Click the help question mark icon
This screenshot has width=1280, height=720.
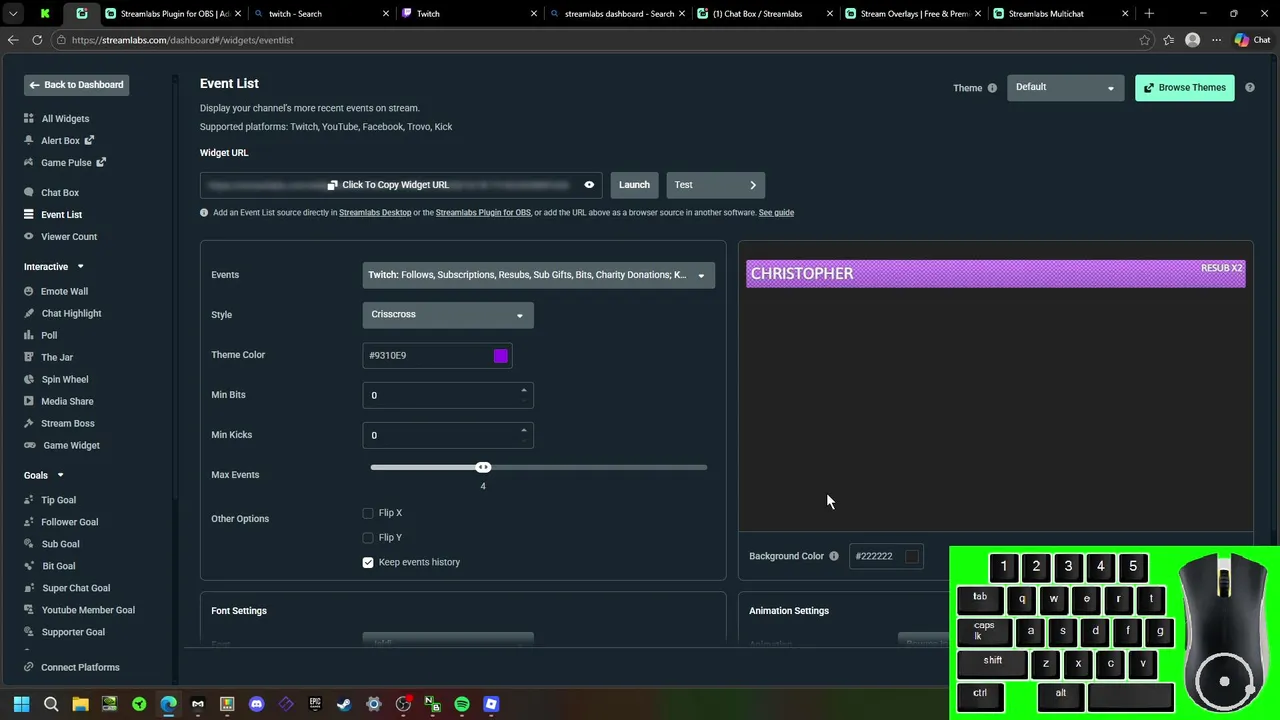[1249, 88]
